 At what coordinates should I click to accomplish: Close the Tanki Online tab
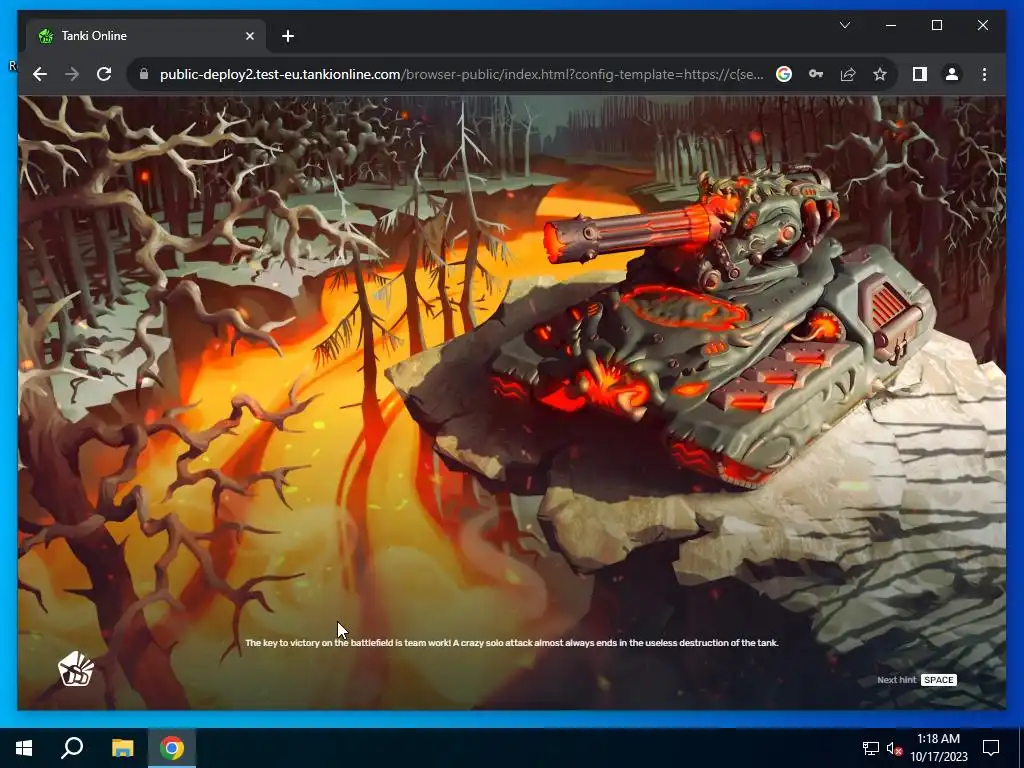[249, 36]
